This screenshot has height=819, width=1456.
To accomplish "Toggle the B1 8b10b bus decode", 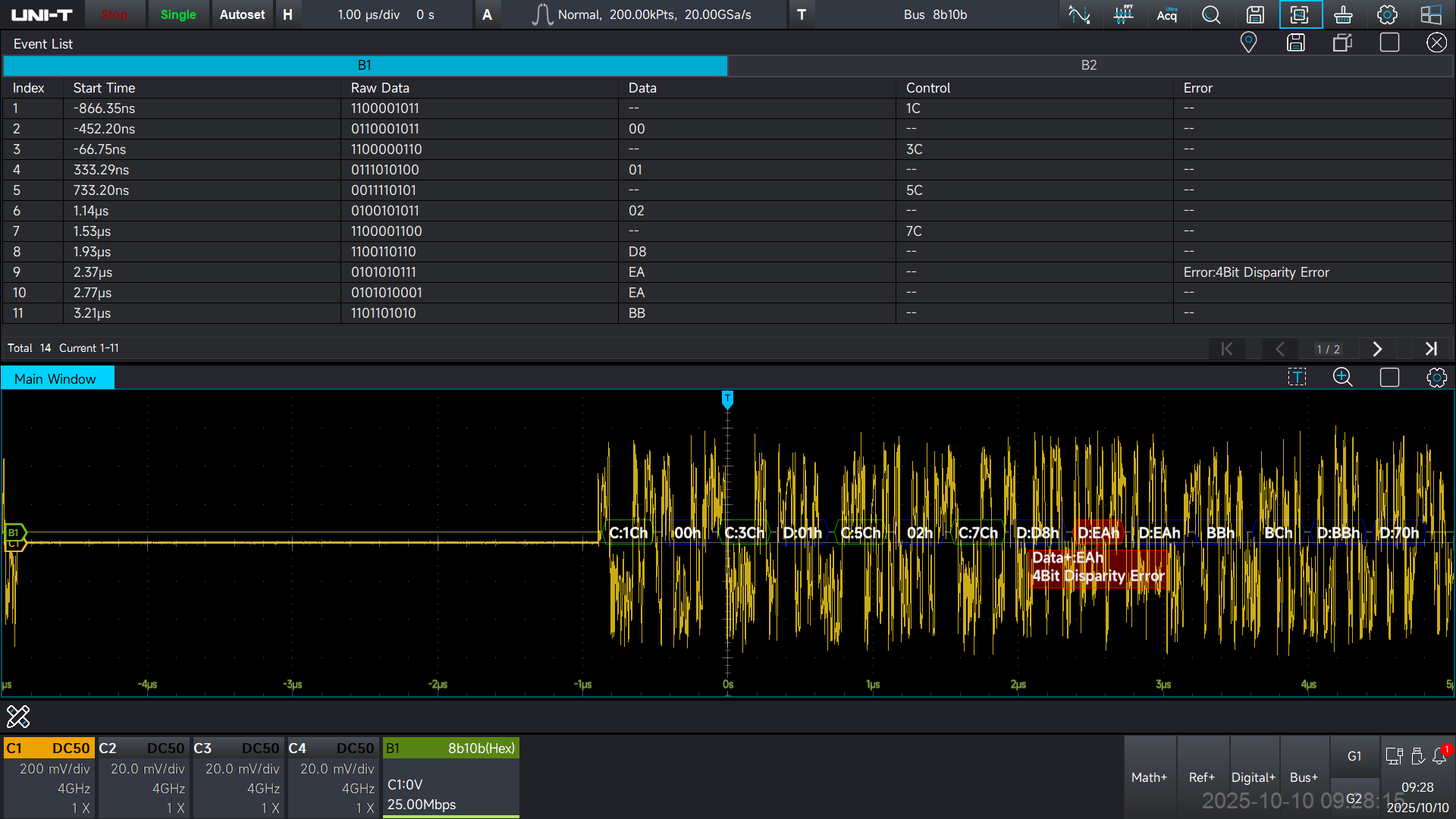I will tap(450, 748).
